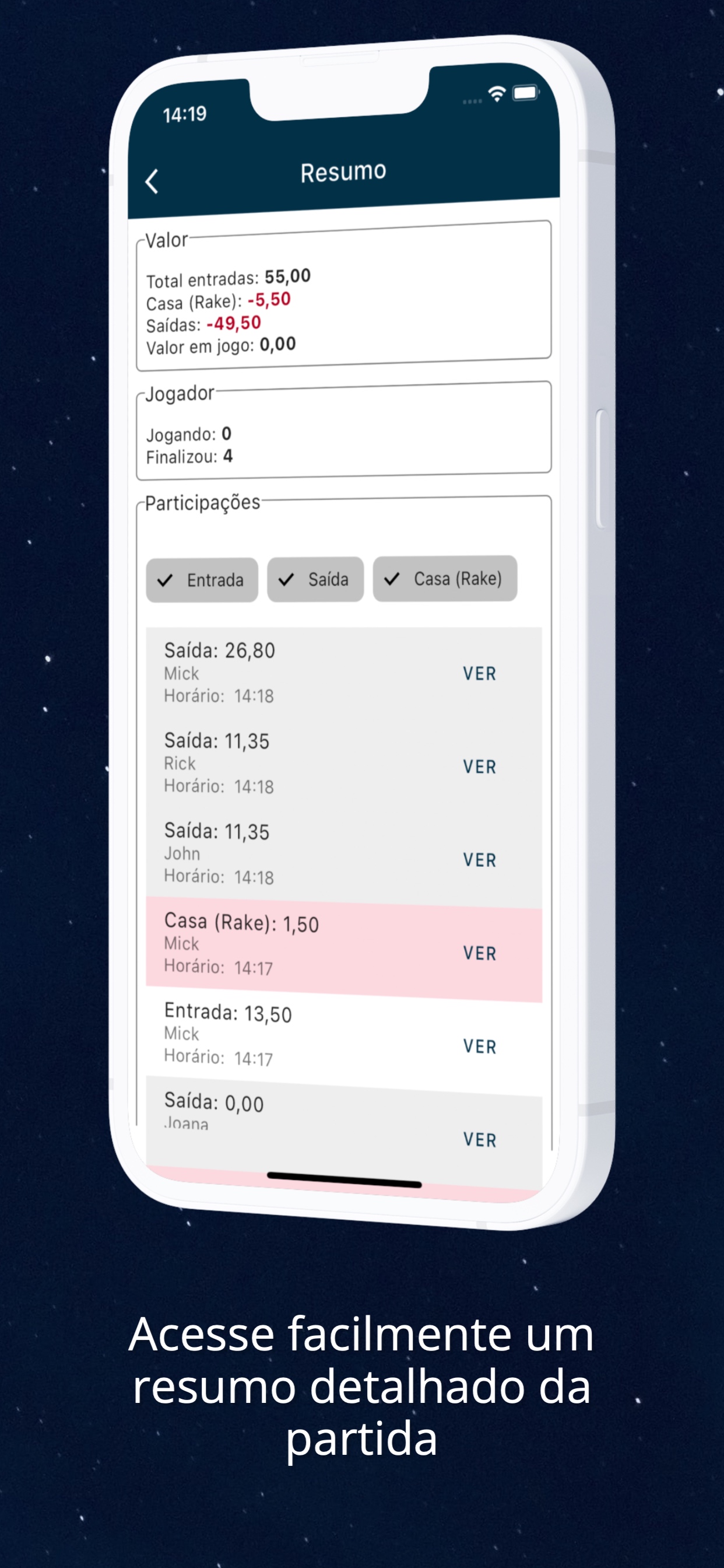The image size is (724, 1568).
Task: Toggle the Saída filter chip
Action: coord(315,579)
